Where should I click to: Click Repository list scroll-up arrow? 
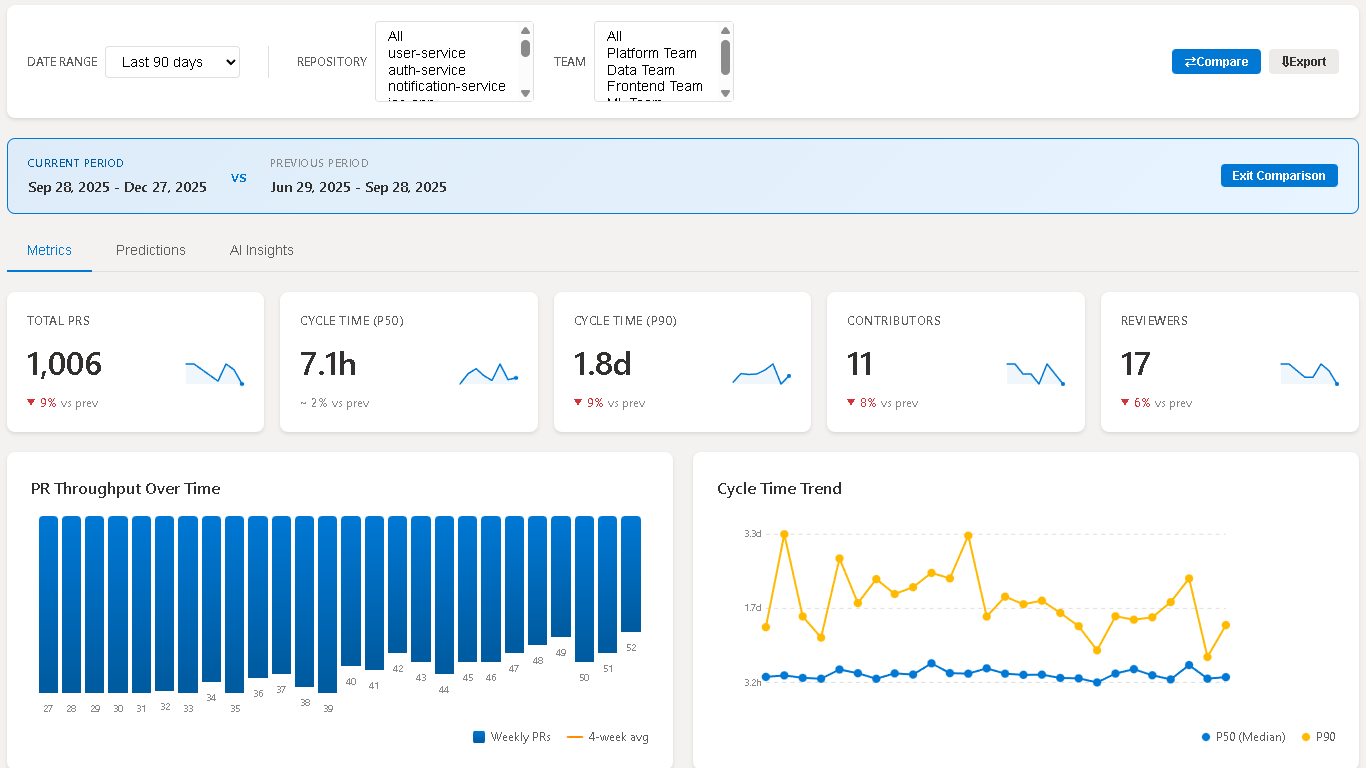coord(526,30)
